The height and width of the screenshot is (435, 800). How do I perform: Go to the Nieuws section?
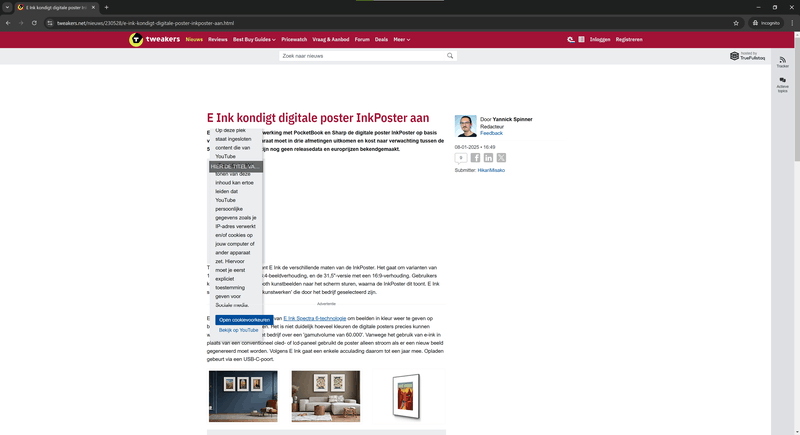(194, 39)
